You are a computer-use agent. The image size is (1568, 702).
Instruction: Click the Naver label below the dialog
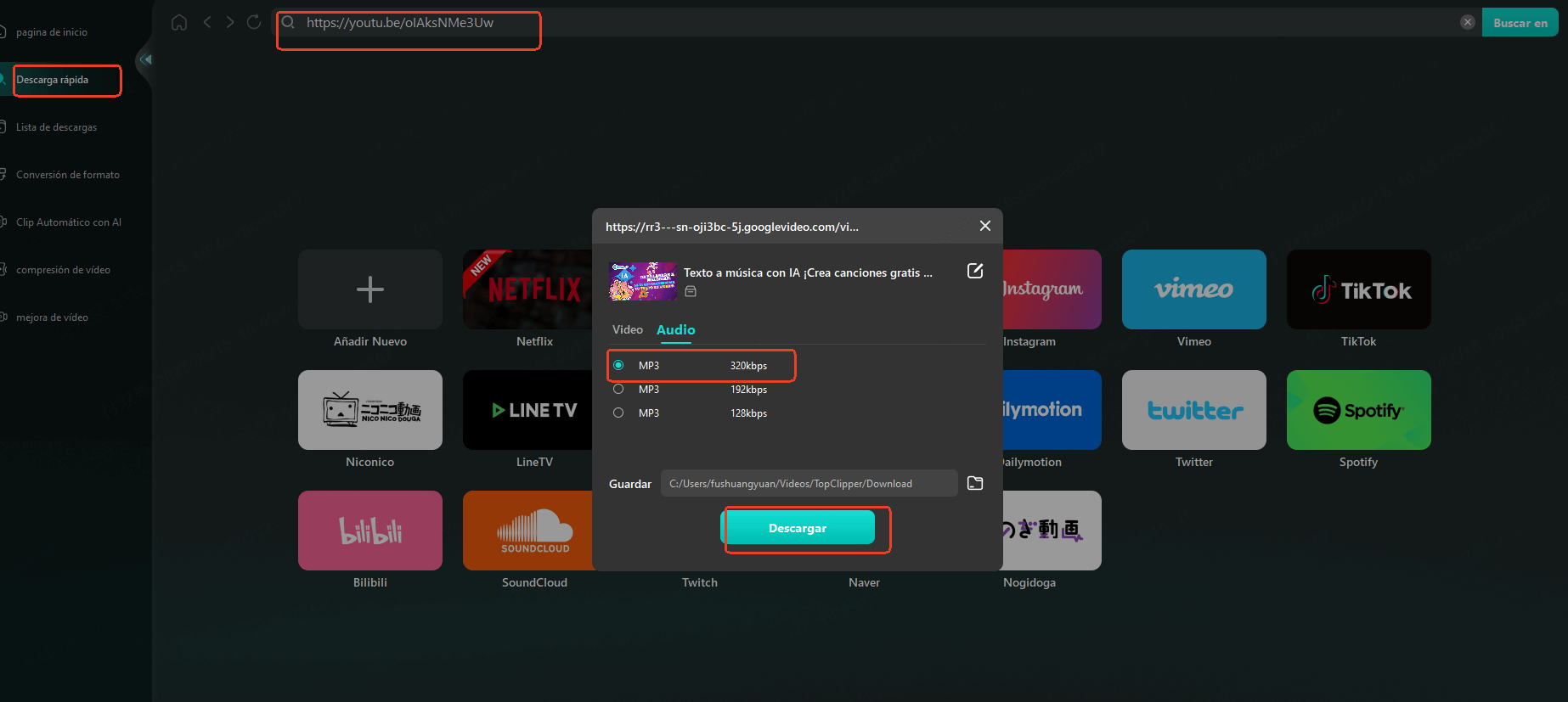click(x=864, y=582)
